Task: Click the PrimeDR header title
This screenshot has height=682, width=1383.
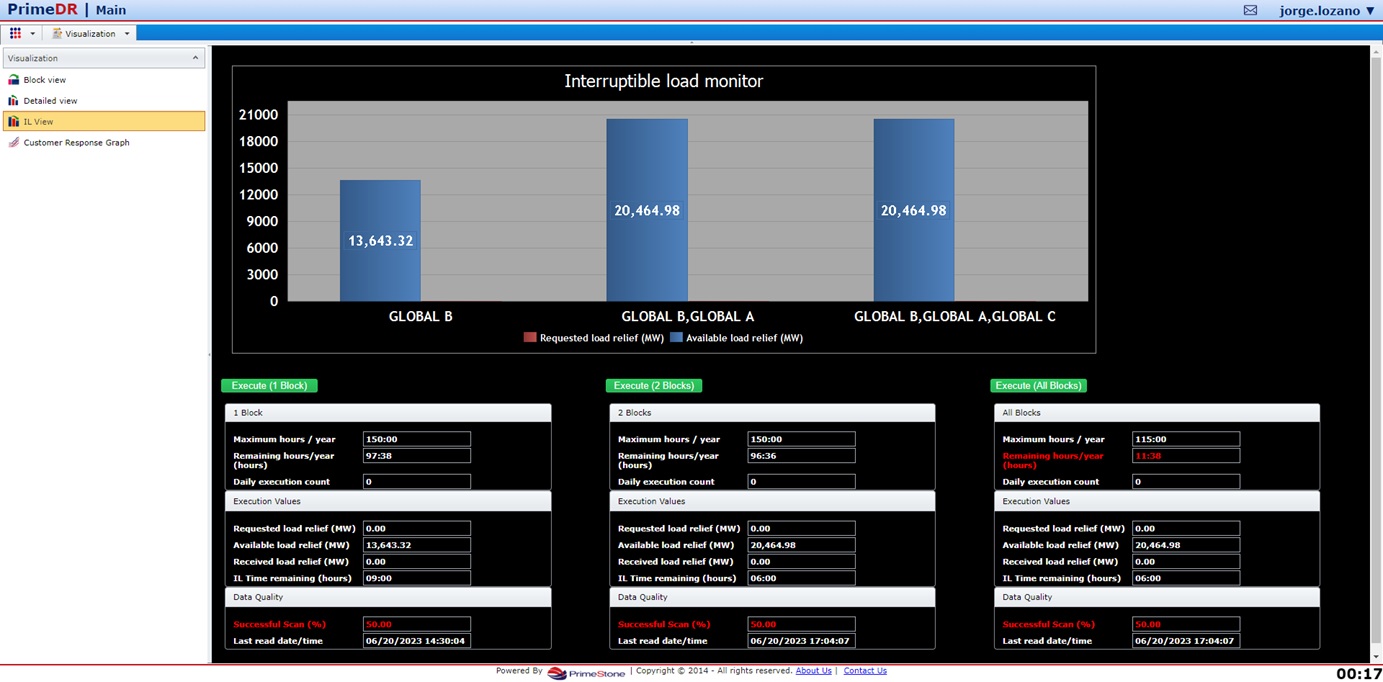Action: pyautogui.click(x=40, y=9)
